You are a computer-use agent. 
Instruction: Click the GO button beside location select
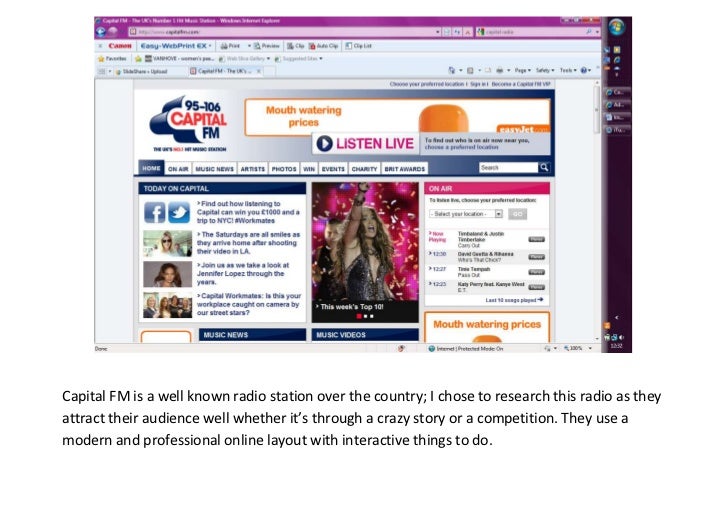[x=517, y=214]
